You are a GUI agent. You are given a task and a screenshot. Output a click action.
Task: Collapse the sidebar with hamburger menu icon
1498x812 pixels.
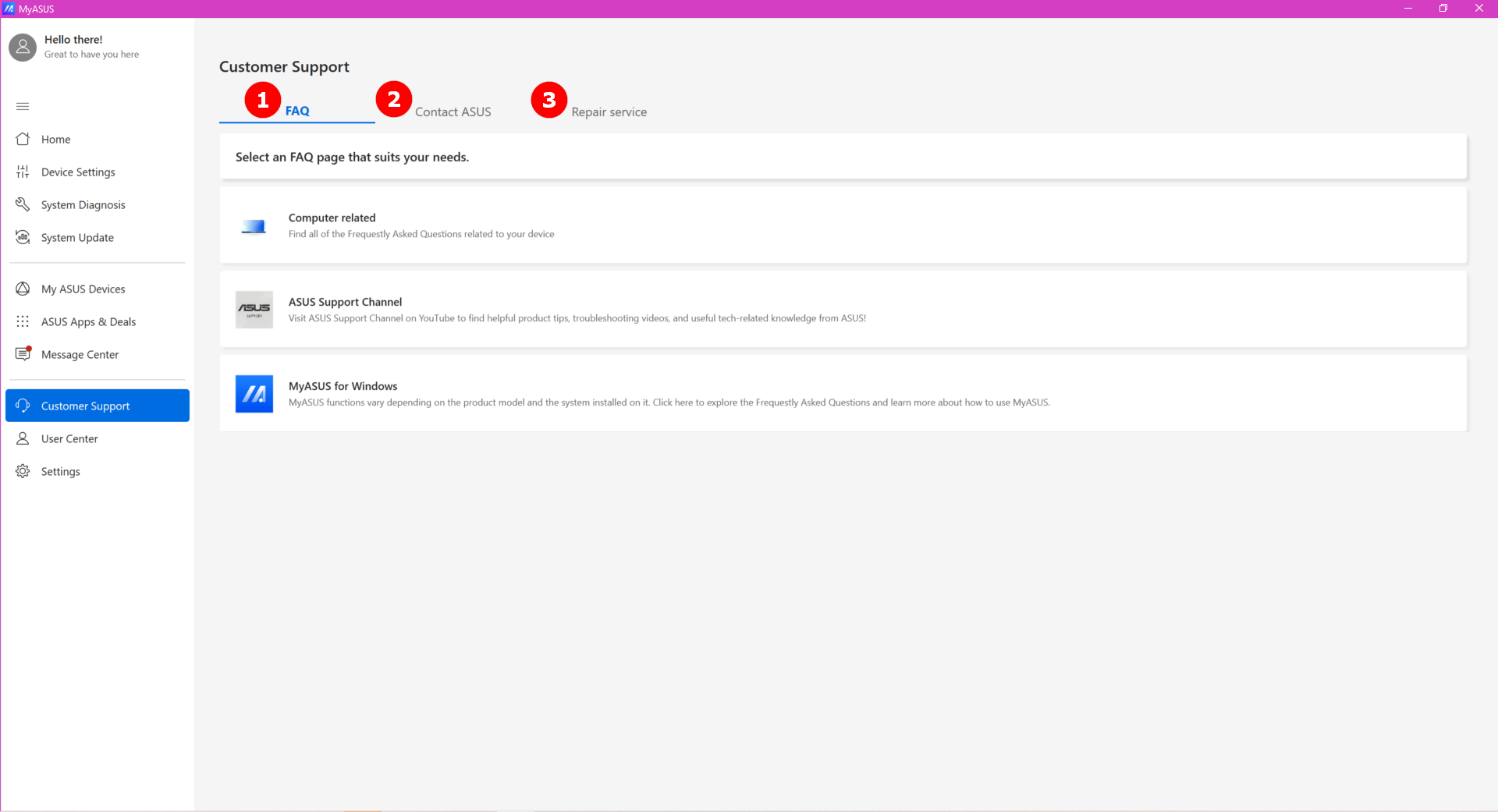coord(23,106)
